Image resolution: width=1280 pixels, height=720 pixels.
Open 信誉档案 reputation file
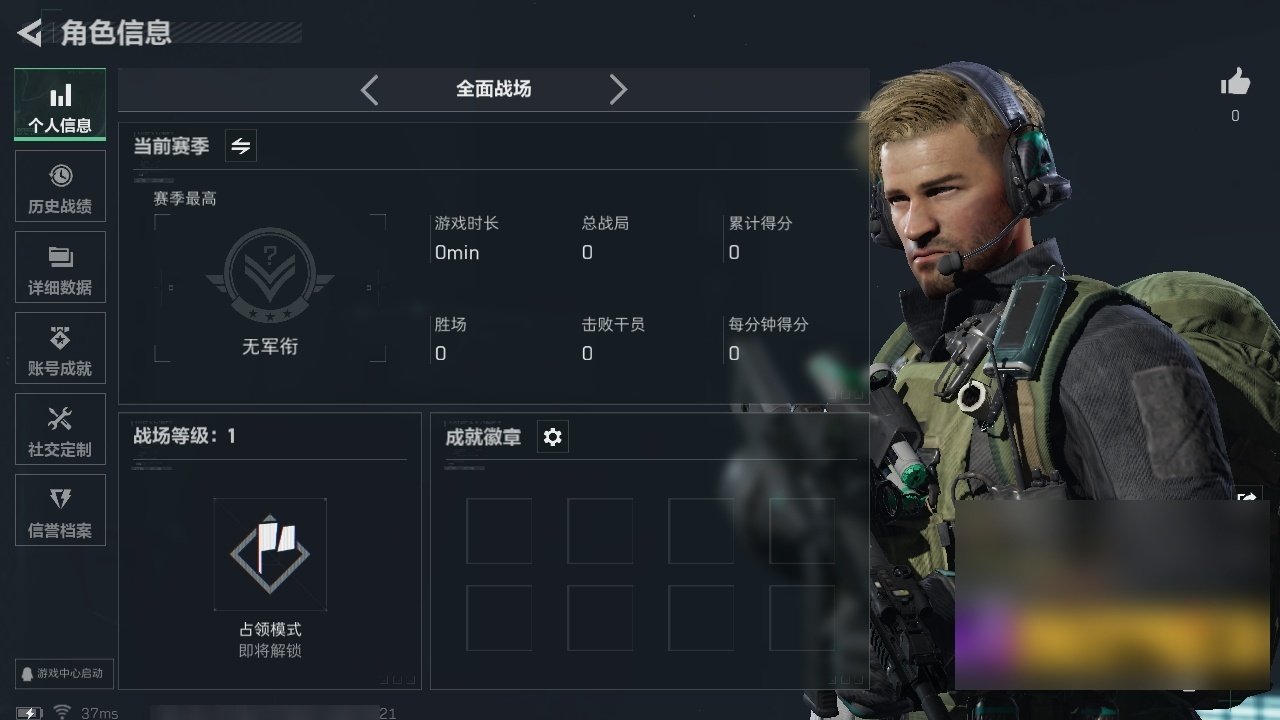[x=60, y=510]
